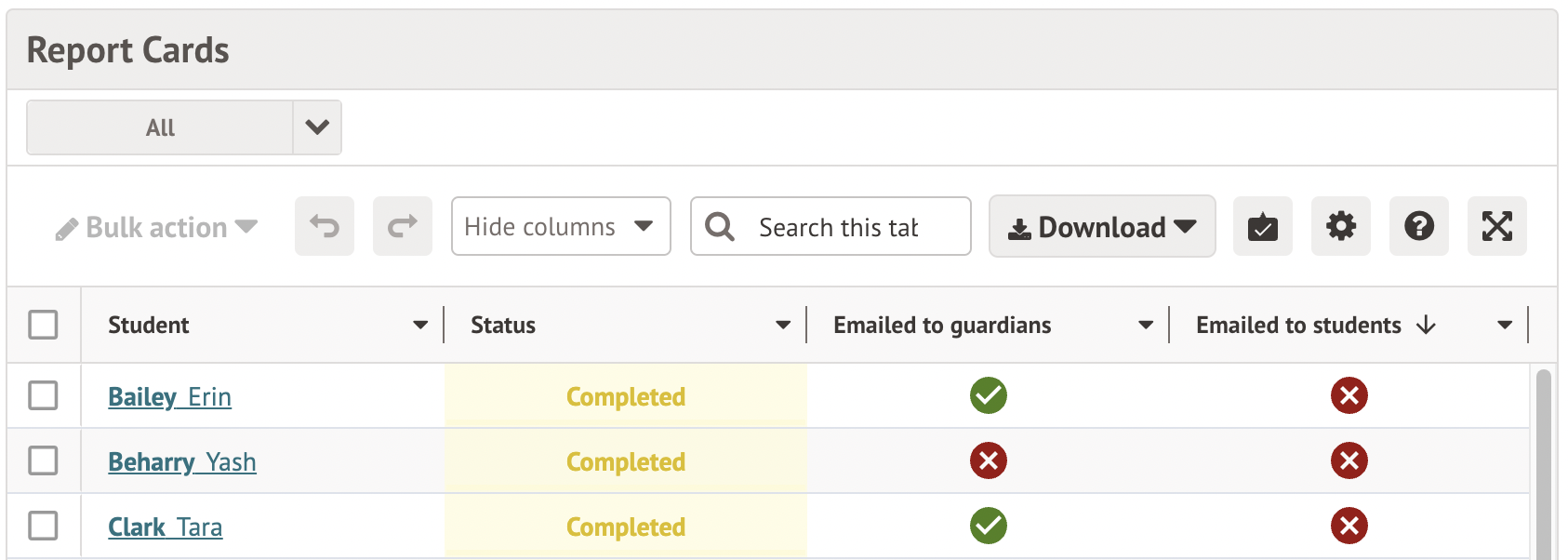Viewport: 1568px width, 560px height.
Task: Click the calendar checkmark icon
Action: tap(1263, 226)
